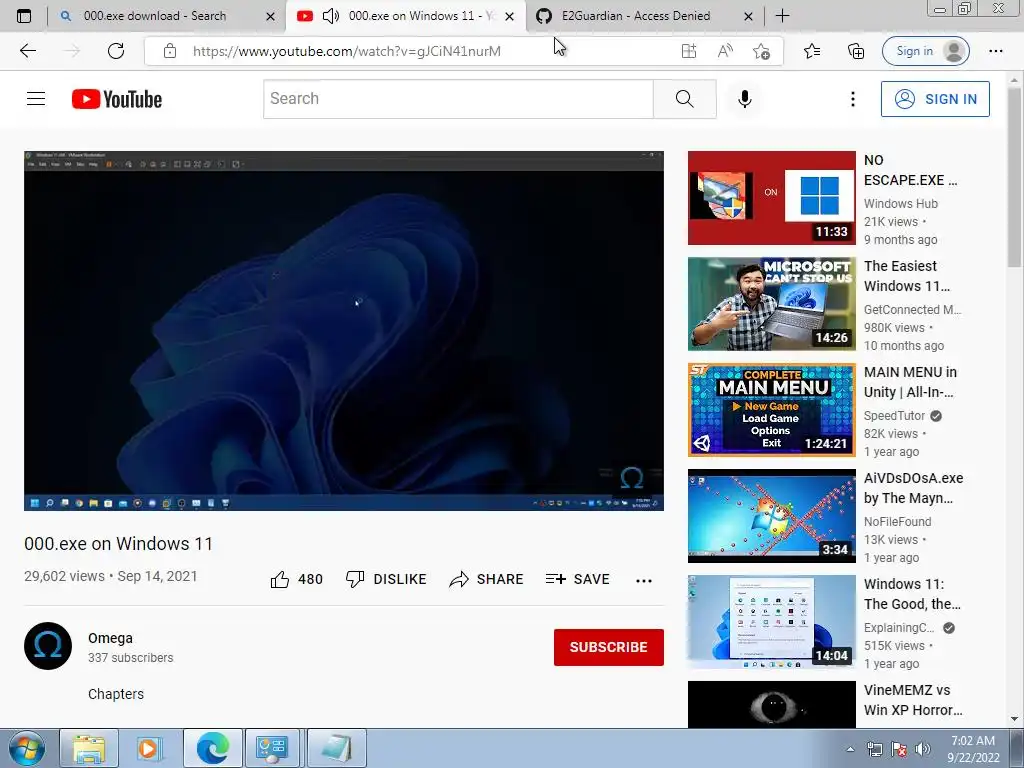Switch to 000.exe download Search tab
This screenshot has height=768, width=1024.
point(155,16)
